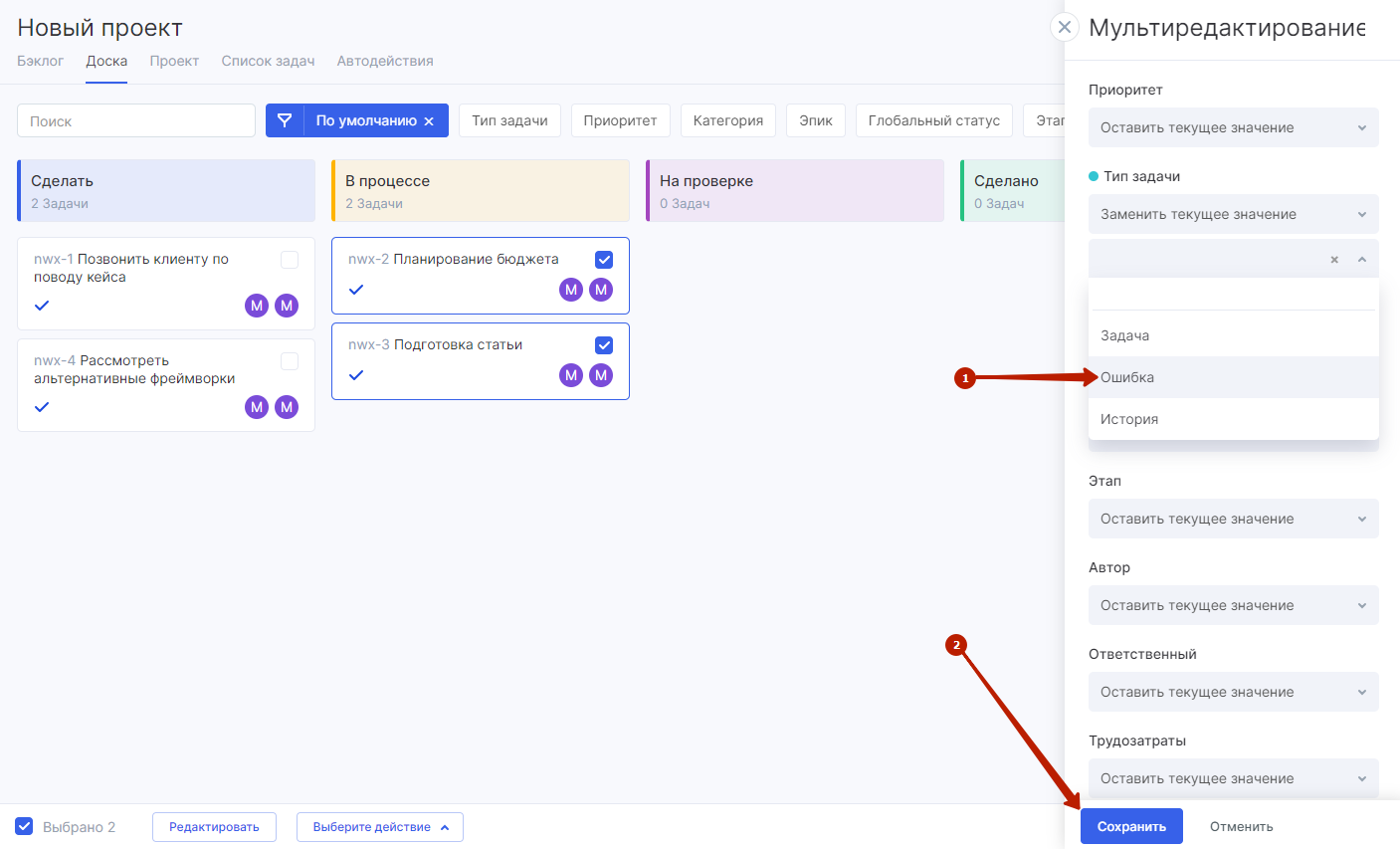Click the Поиск search field
The height and width of the screenshot is (849, 1400).
(x=136, y=121)
